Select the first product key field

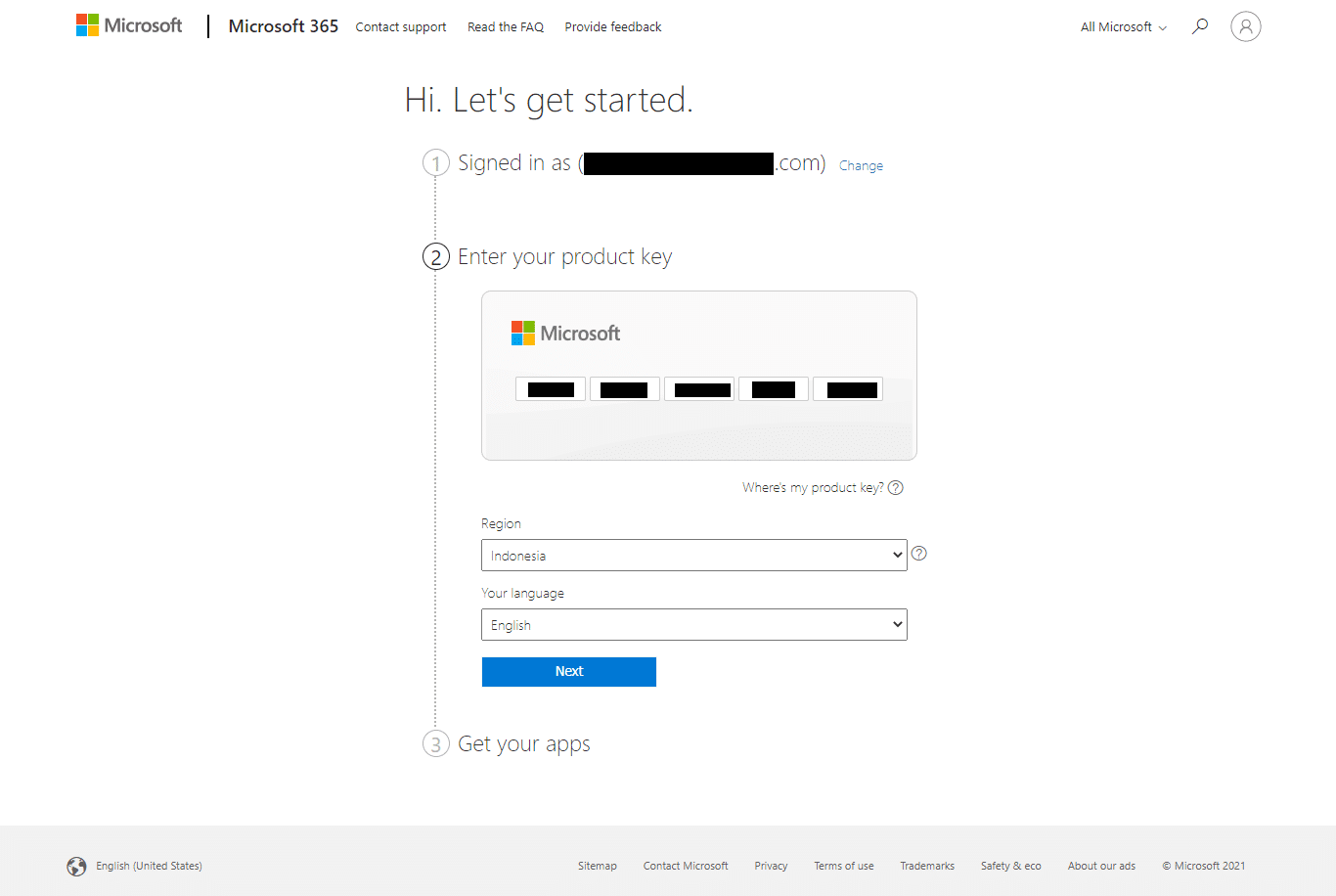click(x=551, y=389)
